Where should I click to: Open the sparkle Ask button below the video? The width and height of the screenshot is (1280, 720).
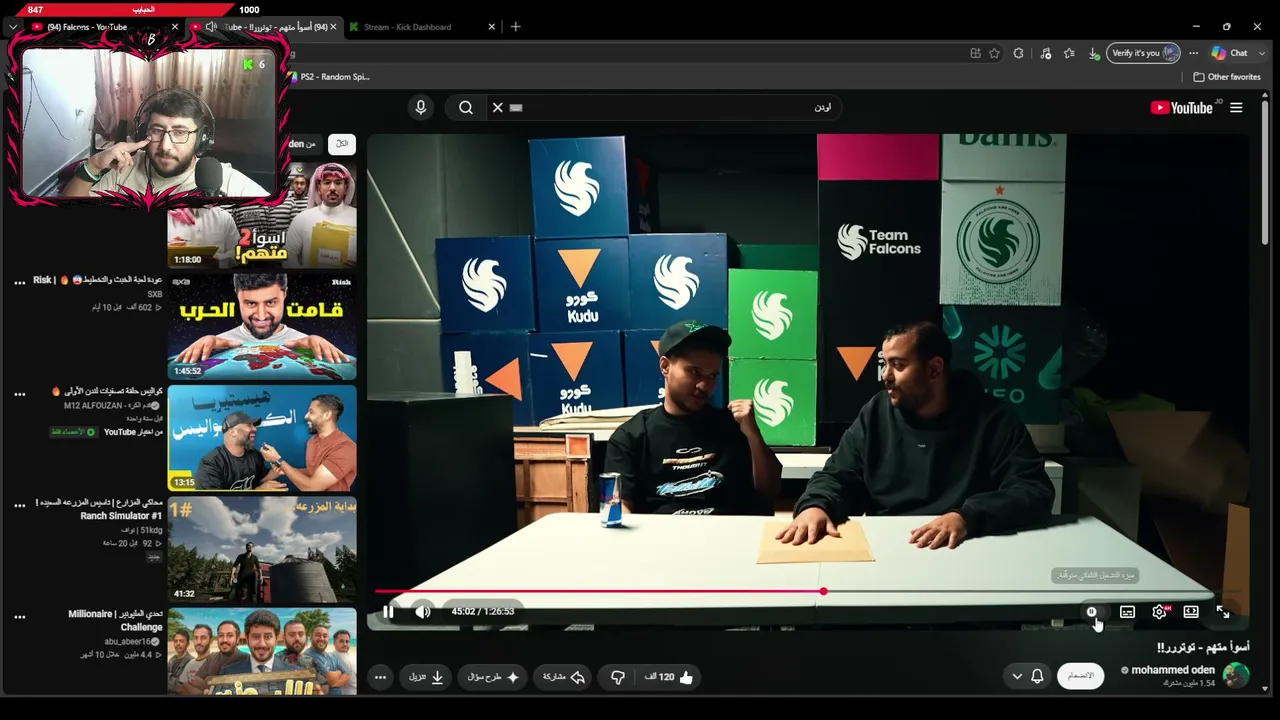[x=493, y=677]
